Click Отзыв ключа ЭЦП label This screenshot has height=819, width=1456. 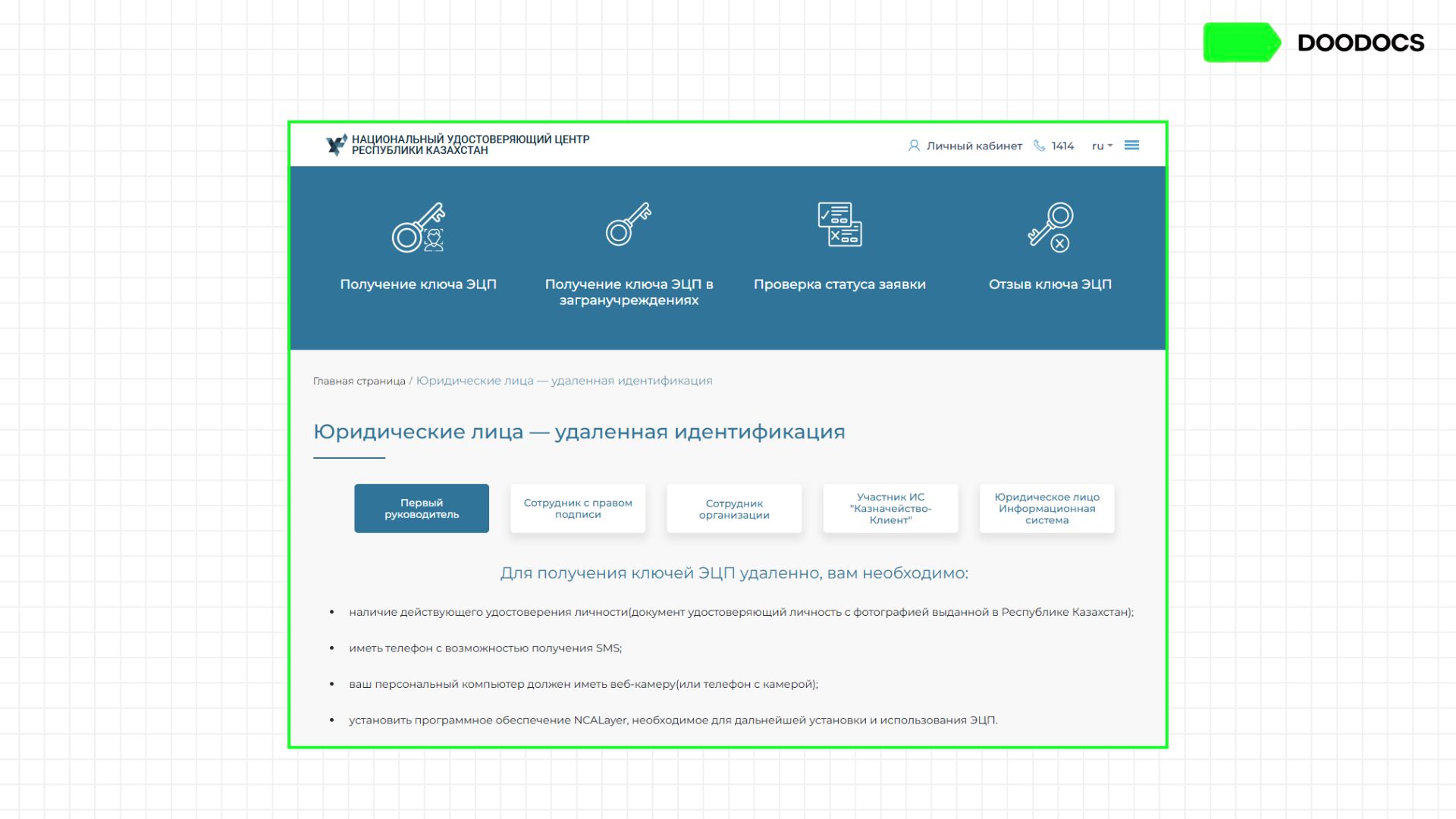point(1050,284)
